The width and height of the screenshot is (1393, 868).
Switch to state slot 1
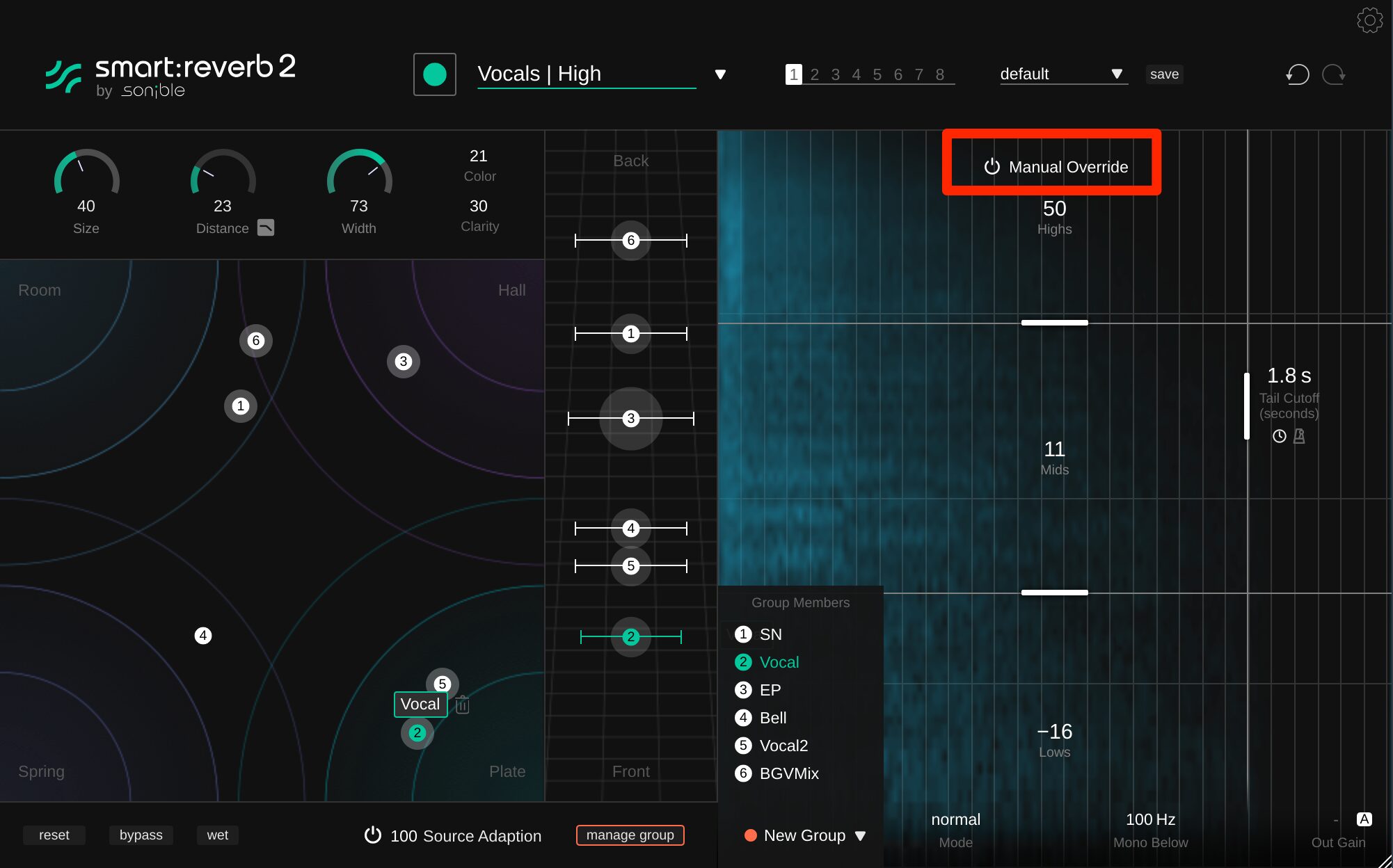(794, 74)
